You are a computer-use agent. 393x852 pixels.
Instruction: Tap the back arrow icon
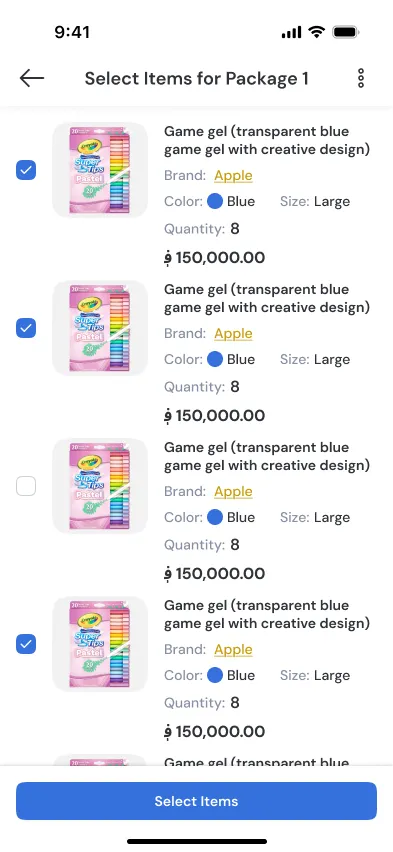point(32,78)
